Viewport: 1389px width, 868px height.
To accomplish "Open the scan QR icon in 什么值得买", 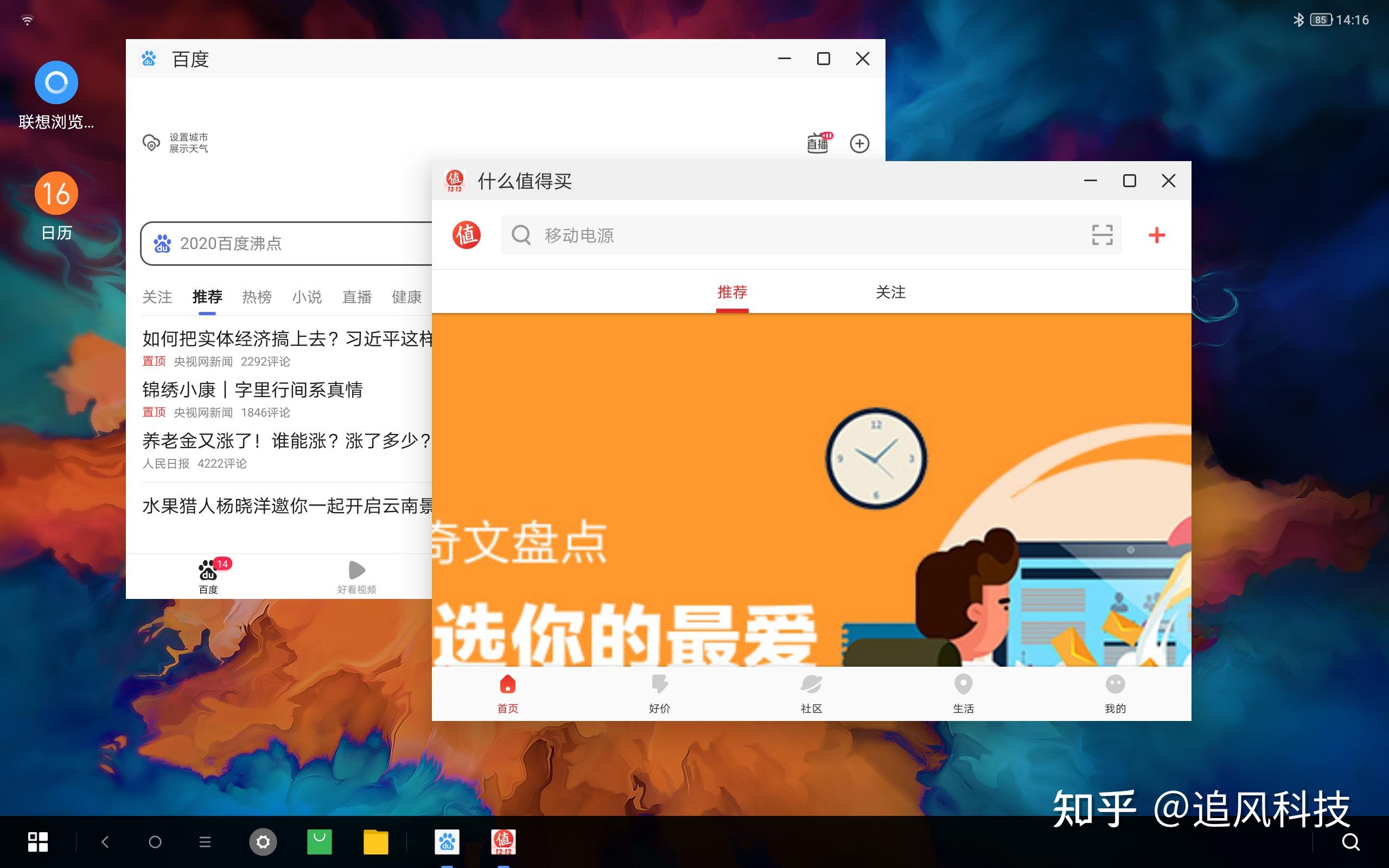I will coord(1102,235).
